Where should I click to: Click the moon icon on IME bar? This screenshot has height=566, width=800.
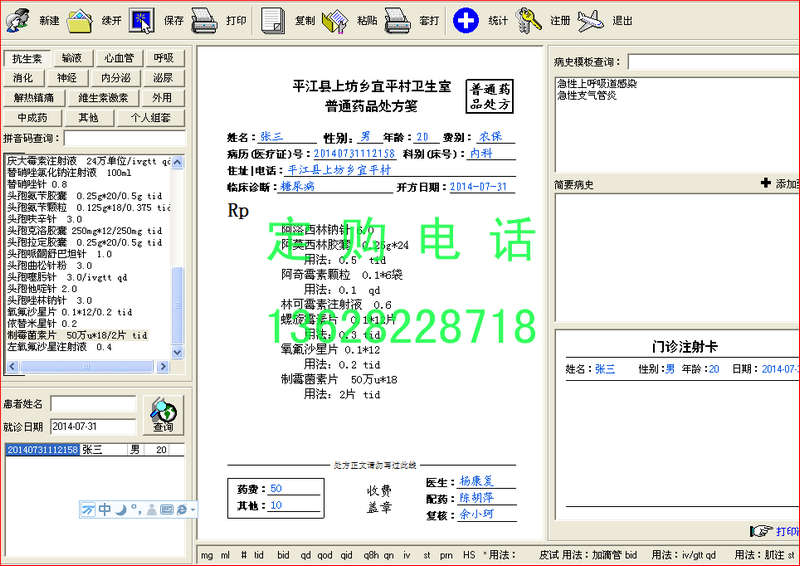[120, 509]
